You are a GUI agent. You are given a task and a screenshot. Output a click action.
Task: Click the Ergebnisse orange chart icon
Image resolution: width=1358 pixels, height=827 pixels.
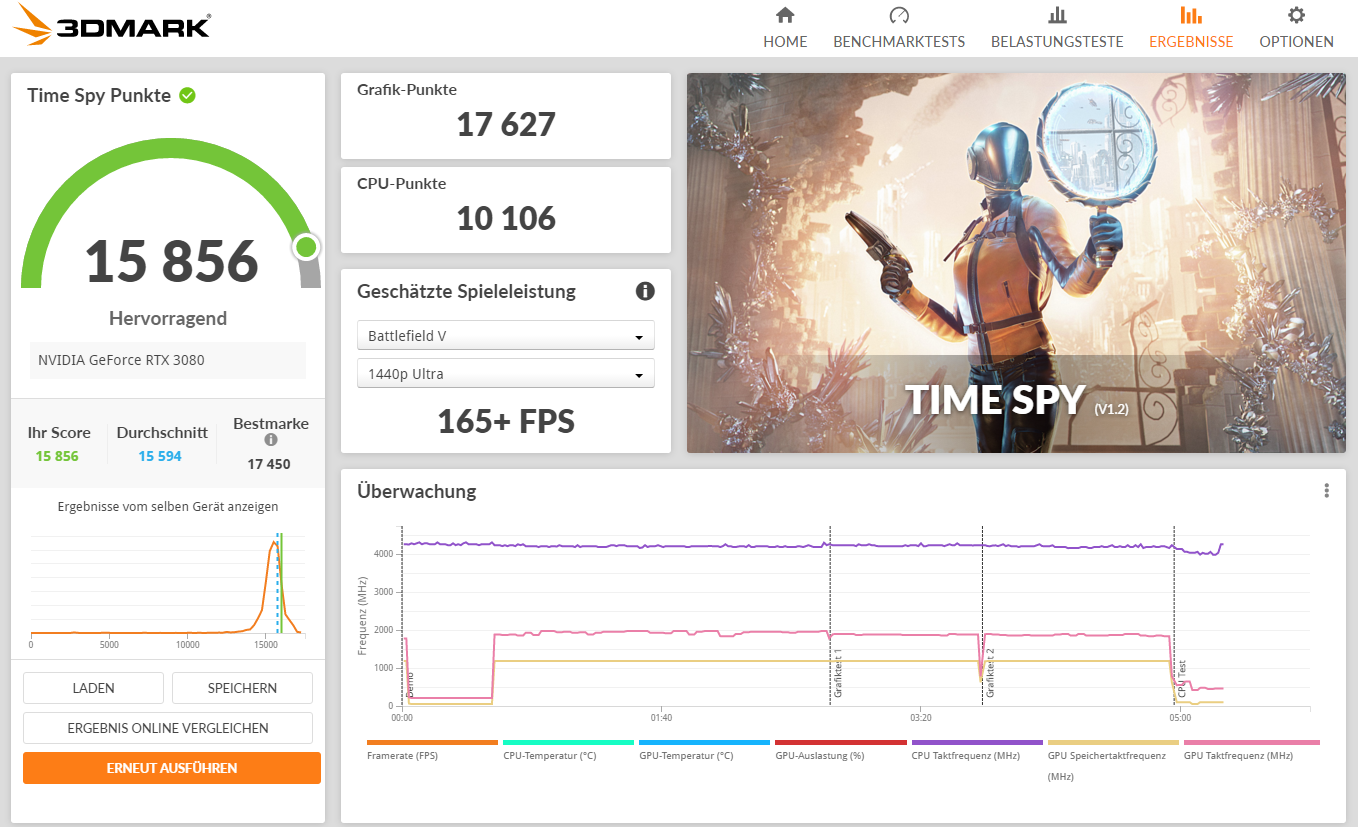click(1191, 15)
